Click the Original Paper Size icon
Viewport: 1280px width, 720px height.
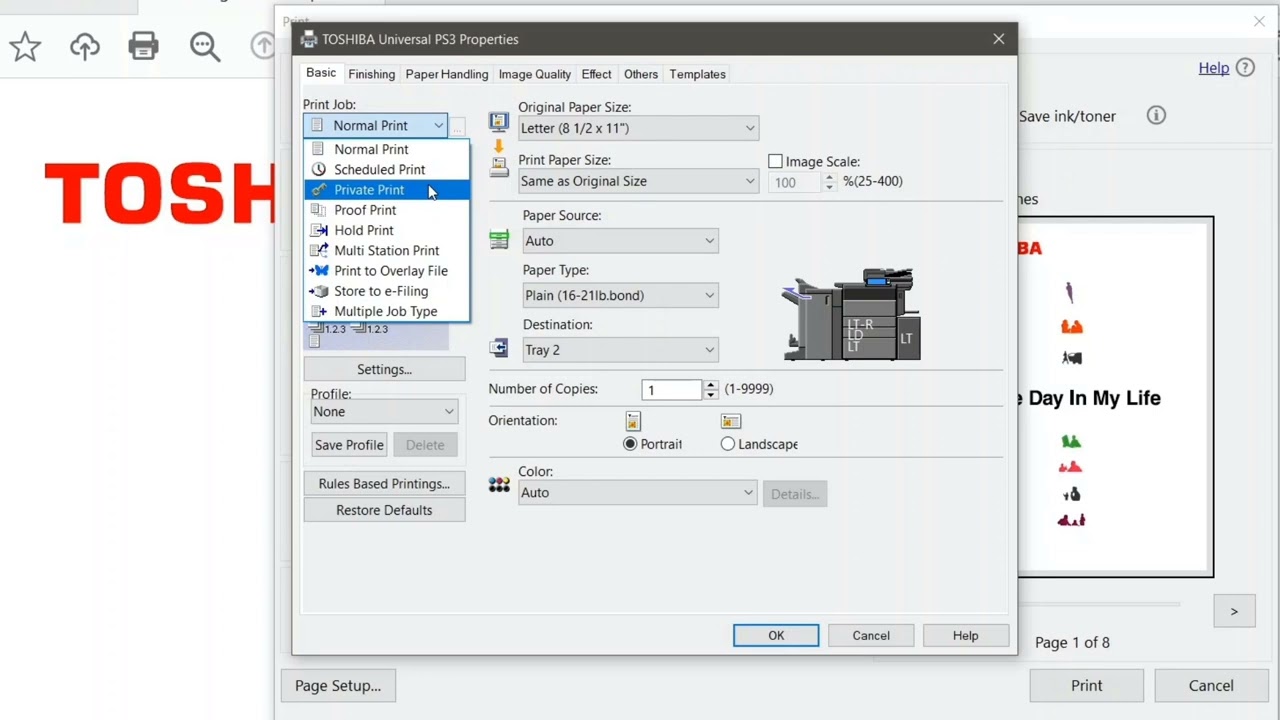point(498,123)
